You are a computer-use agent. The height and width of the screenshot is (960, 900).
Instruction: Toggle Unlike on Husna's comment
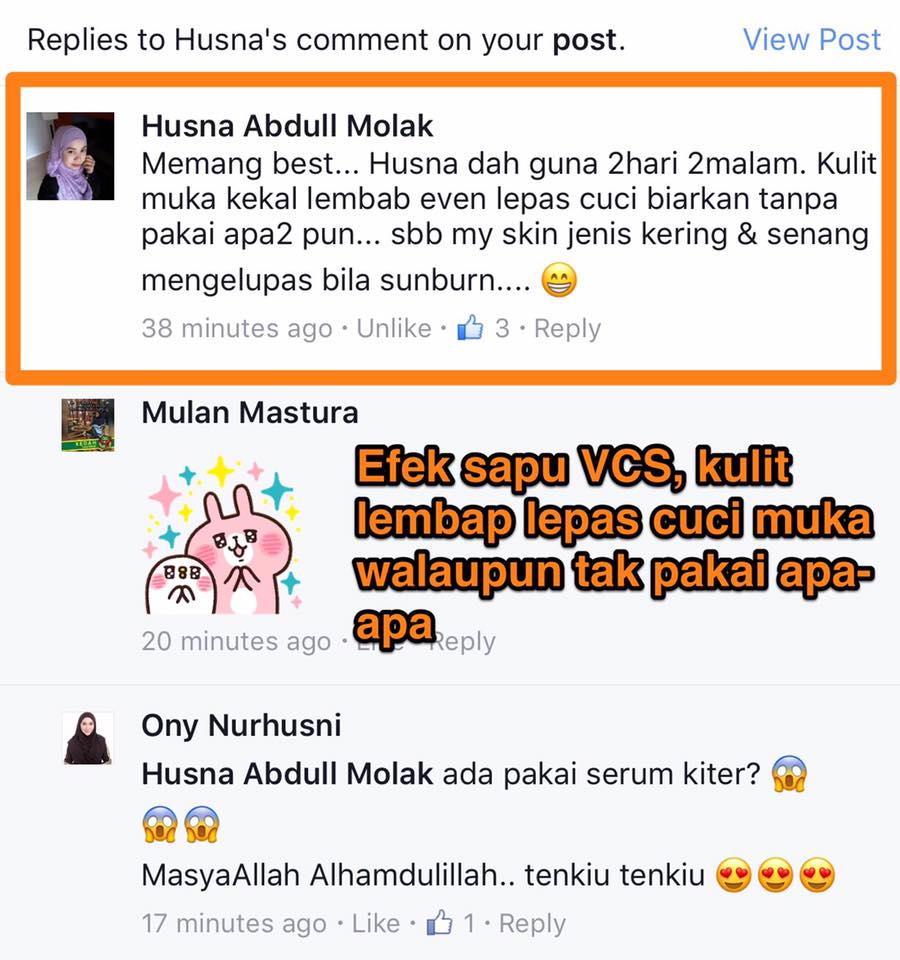[x=394, y=328]
